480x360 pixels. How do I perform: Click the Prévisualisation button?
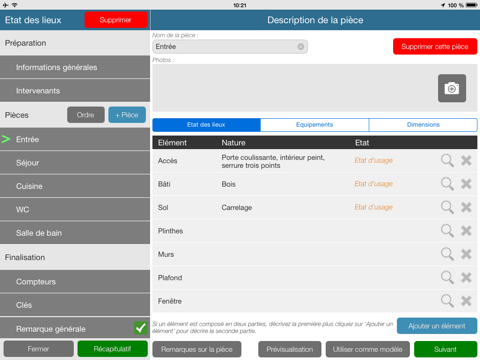click(290, 349)
